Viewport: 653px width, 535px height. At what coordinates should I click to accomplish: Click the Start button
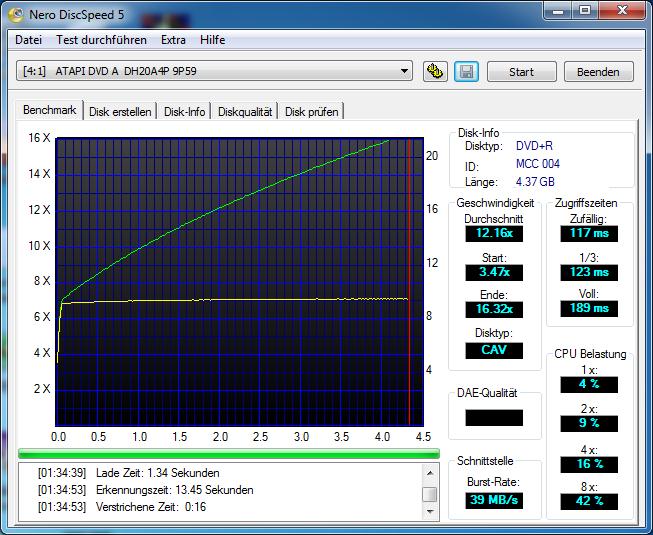pos(521,72)
